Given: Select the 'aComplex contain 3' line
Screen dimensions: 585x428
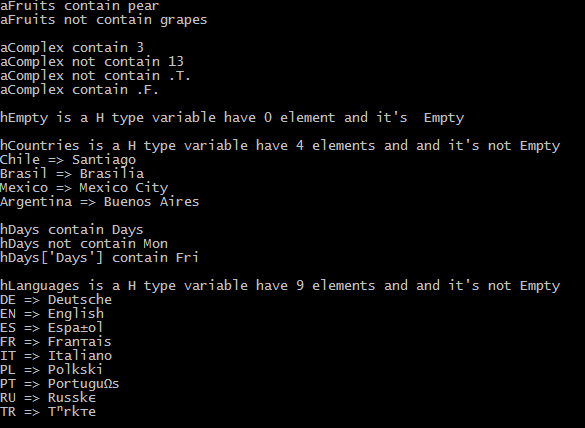Looking at the screenshot, I should click(x=72, y=48).
